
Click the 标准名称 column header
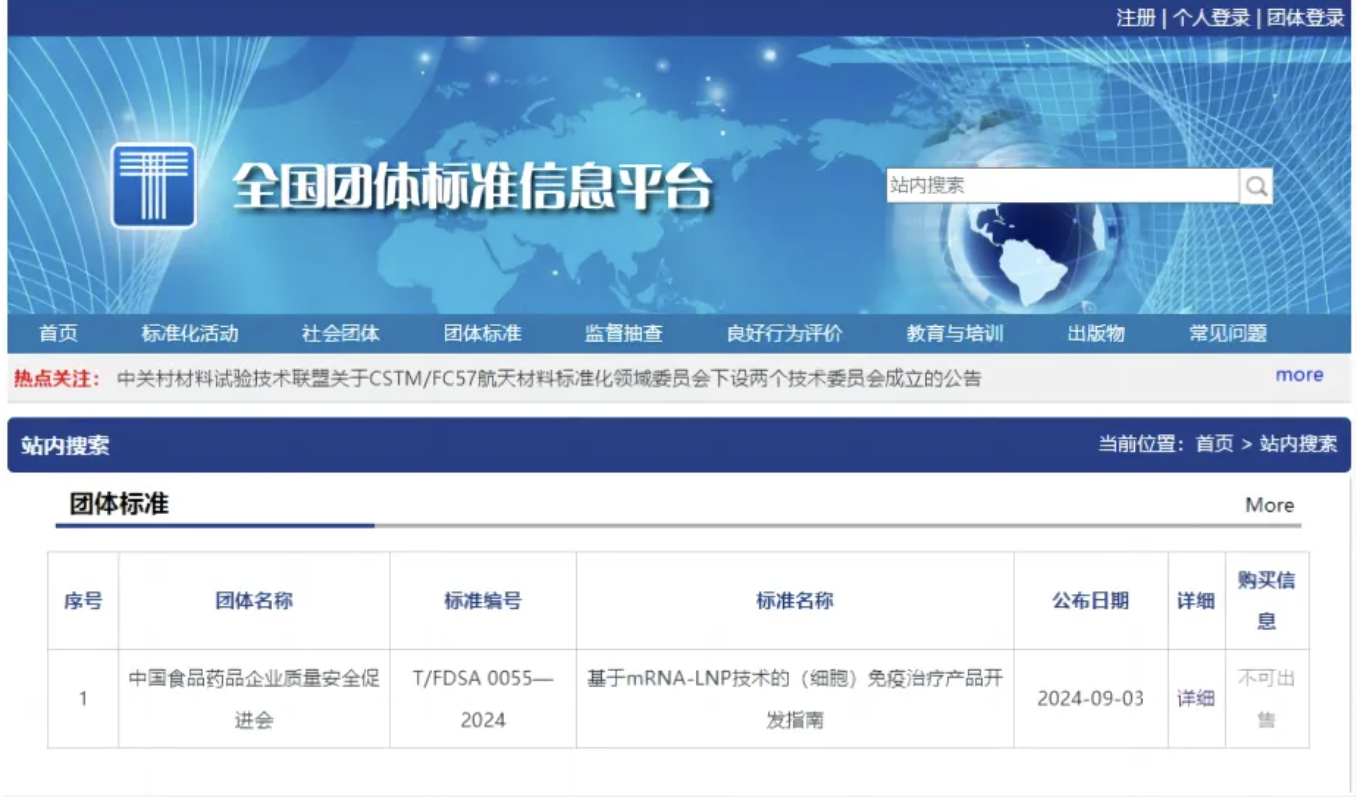coord(795,601)
